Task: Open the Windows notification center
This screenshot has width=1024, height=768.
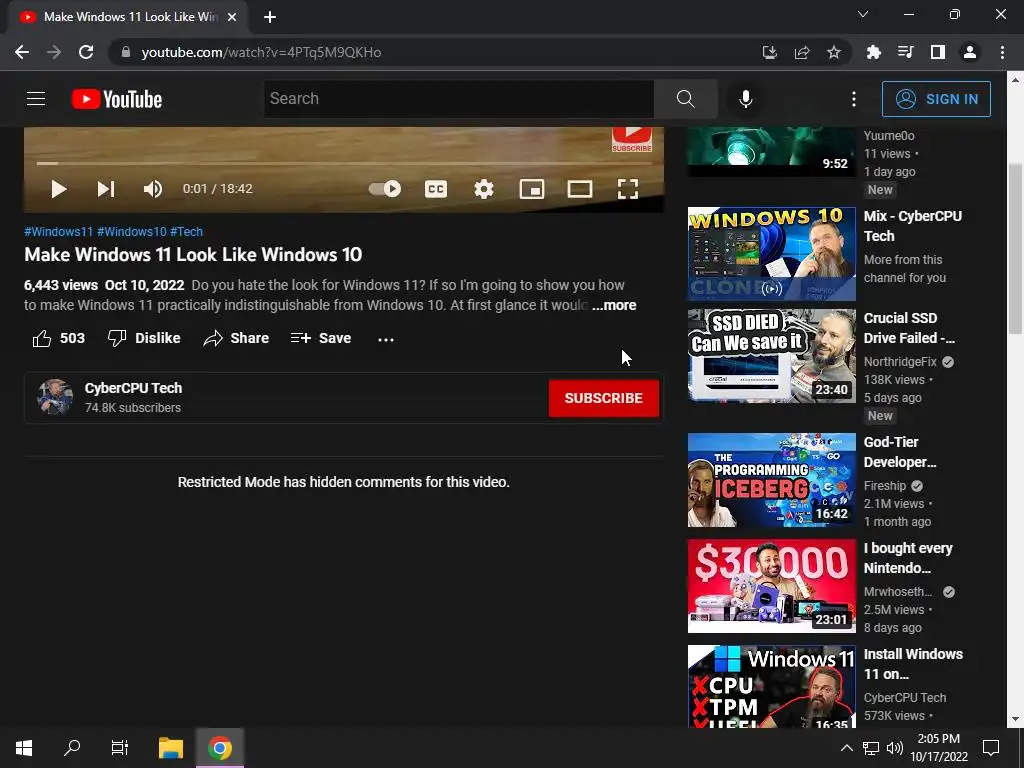Action: 991,748
